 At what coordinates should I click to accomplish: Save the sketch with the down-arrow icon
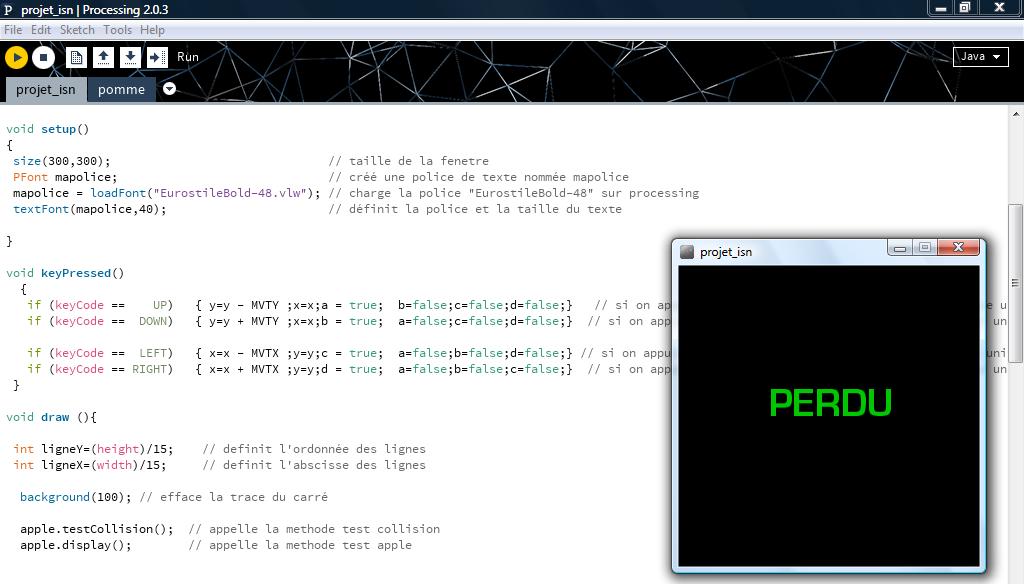pos(130,58)
